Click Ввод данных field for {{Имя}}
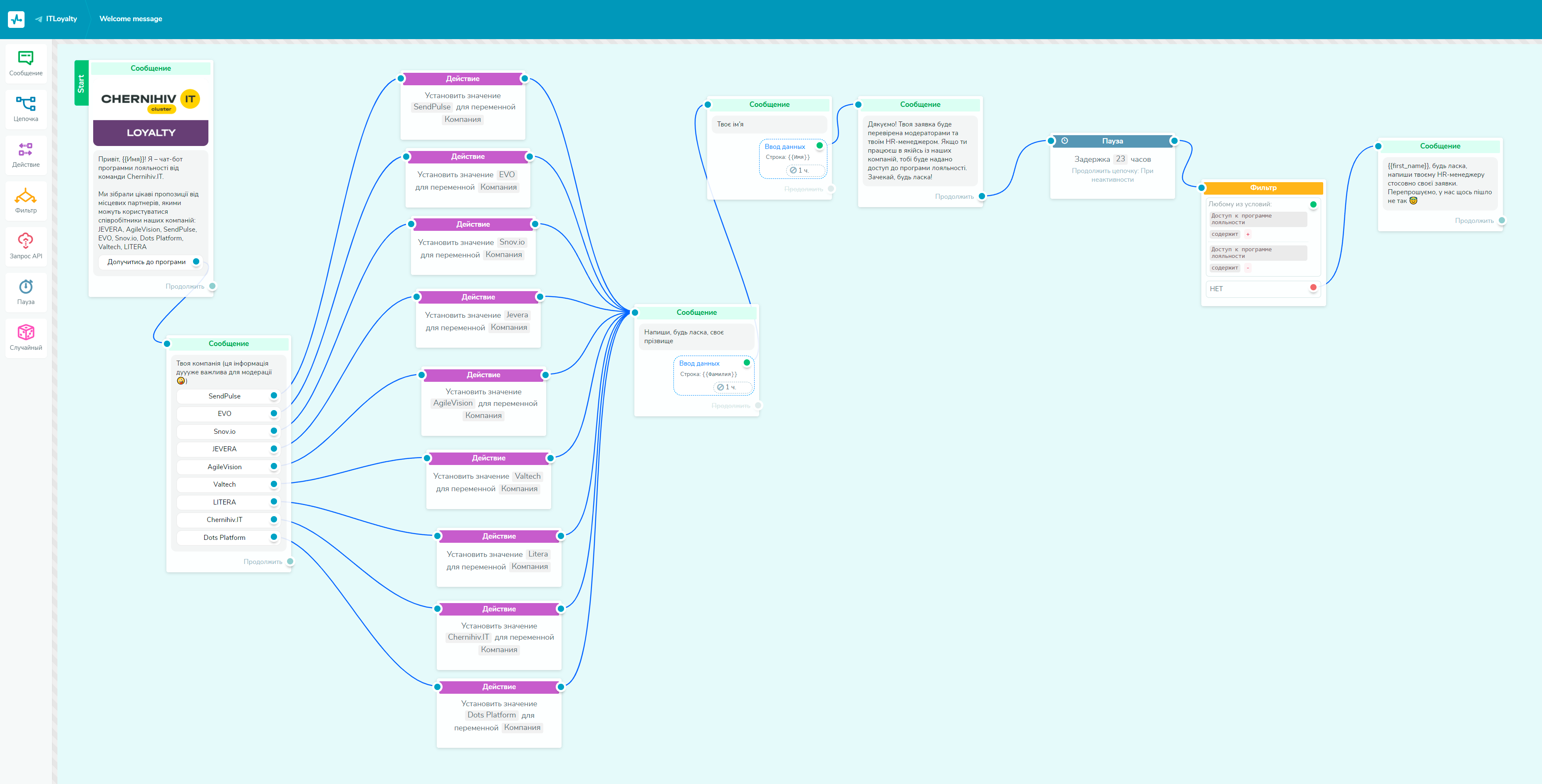Viewport: 1542px width, 784px height. 793,159
